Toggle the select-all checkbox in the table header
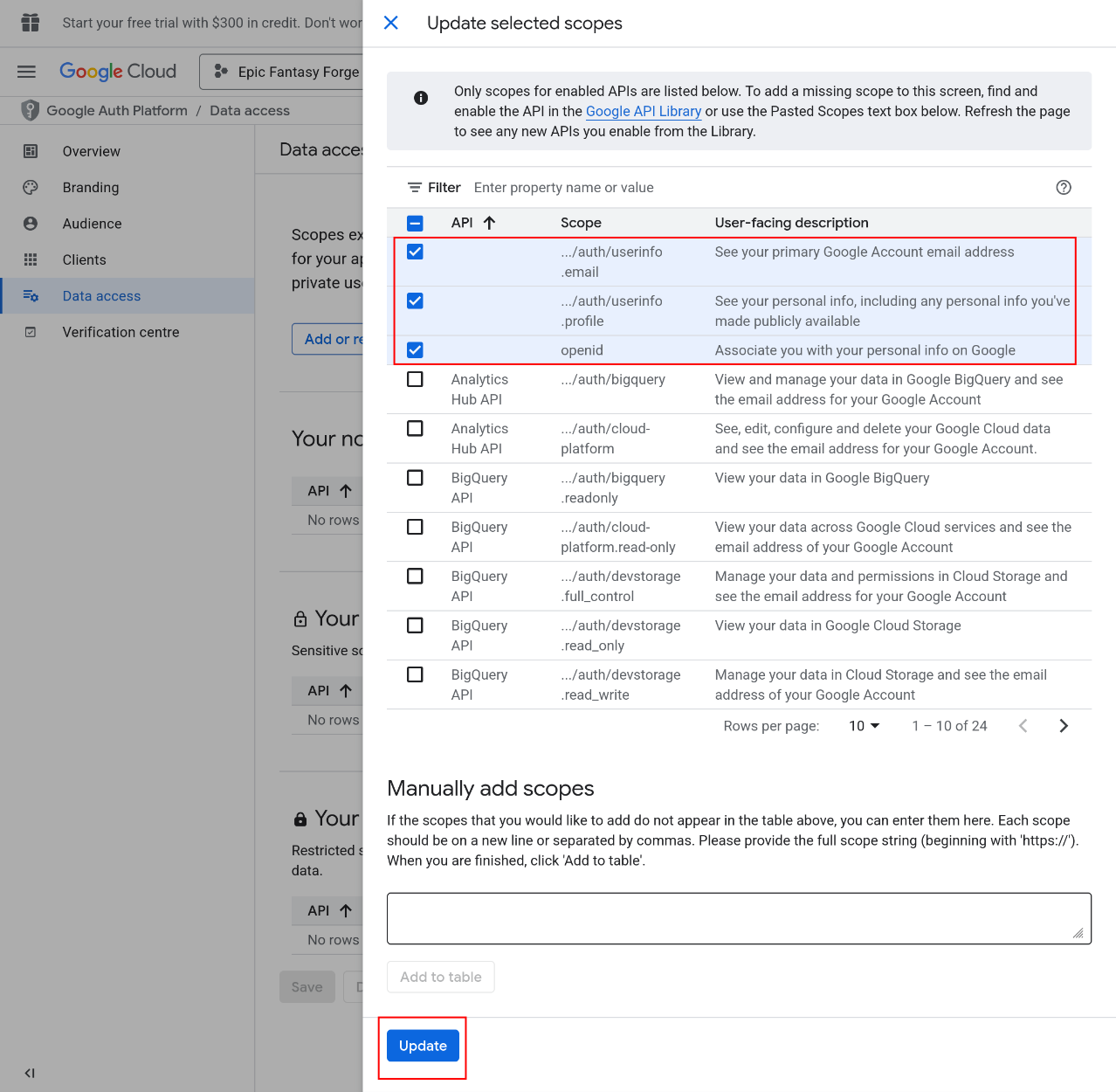Image resolution: width=1116 pixels, height=1092 pixels. click(415, 223)
